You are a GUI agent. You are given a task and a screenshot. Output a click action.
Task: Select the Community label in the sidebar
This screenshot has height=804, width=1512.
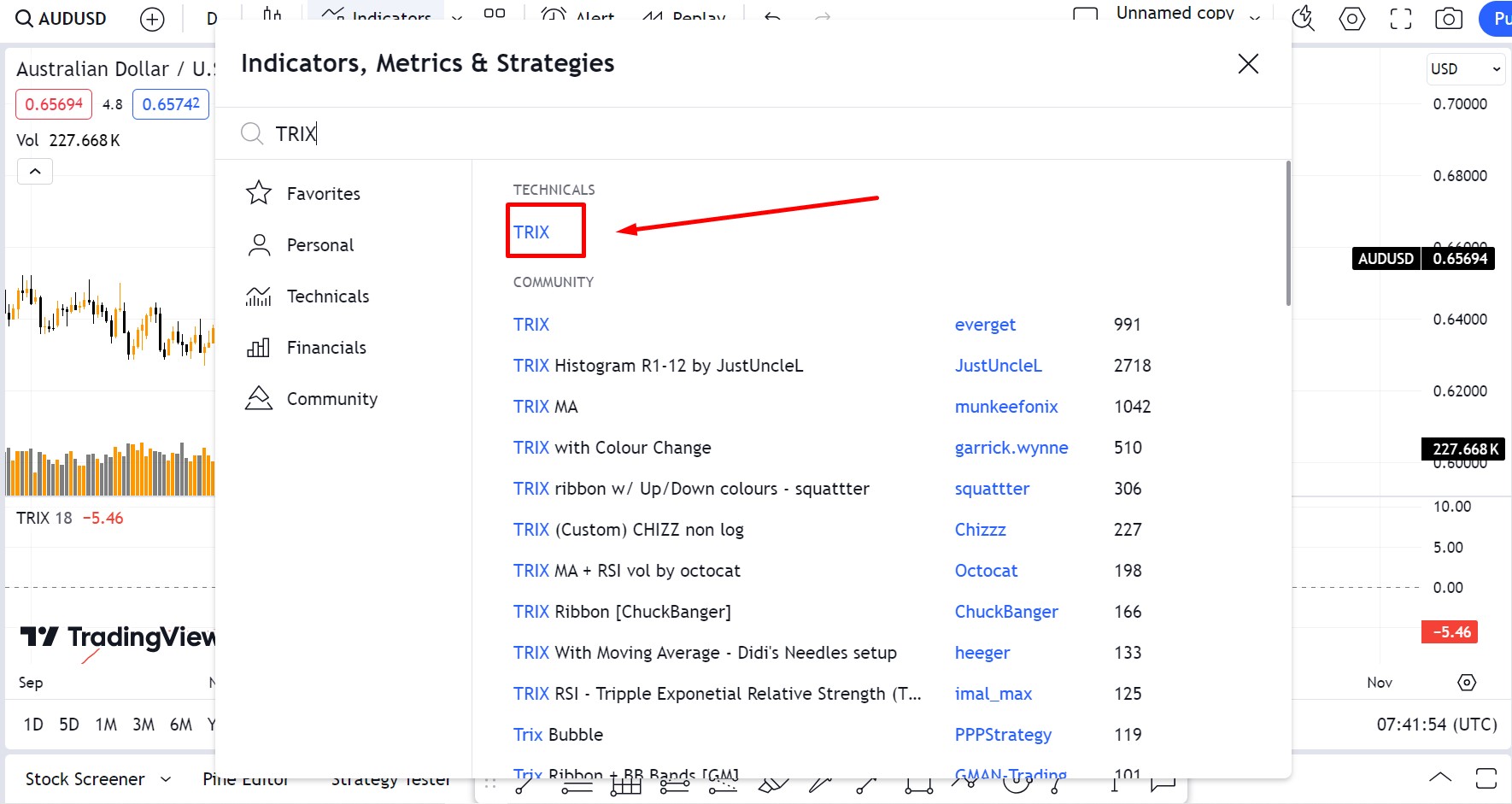click(332, 399)
